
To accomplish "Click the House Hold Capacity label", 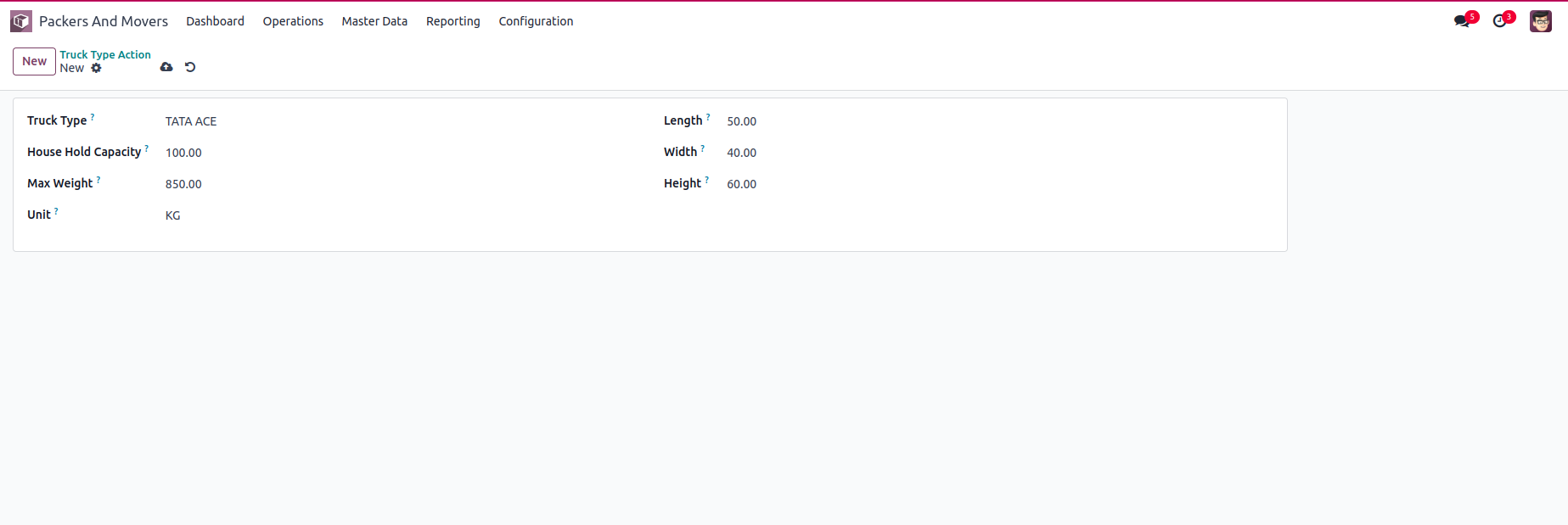I will 84,152.
